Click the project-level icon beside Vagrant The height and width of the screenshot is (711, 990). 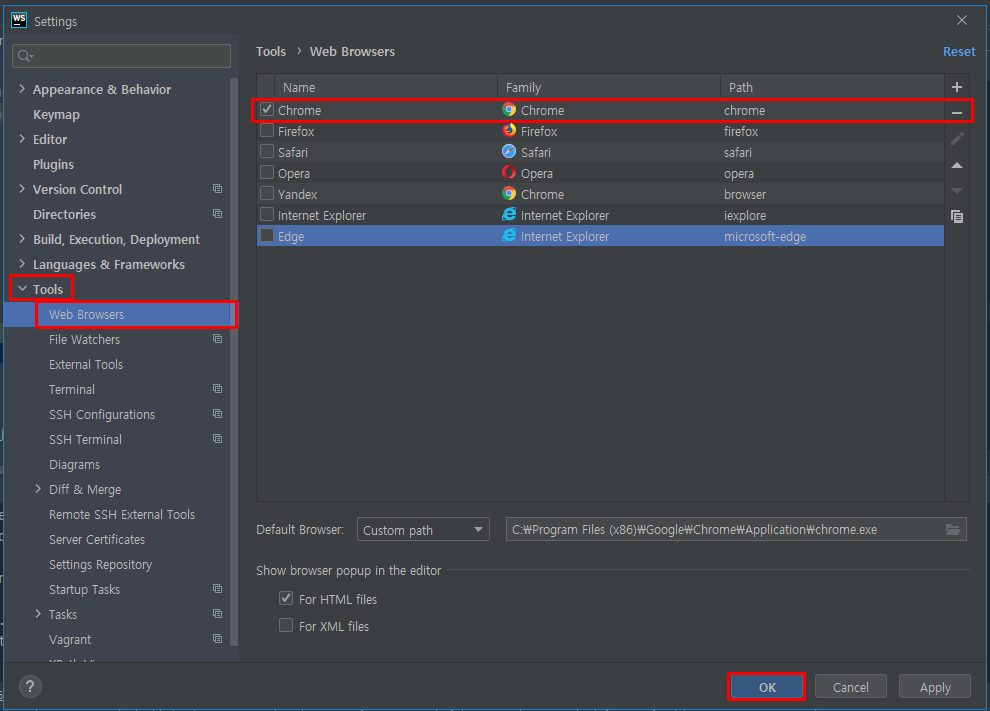(x=217, y=638)
